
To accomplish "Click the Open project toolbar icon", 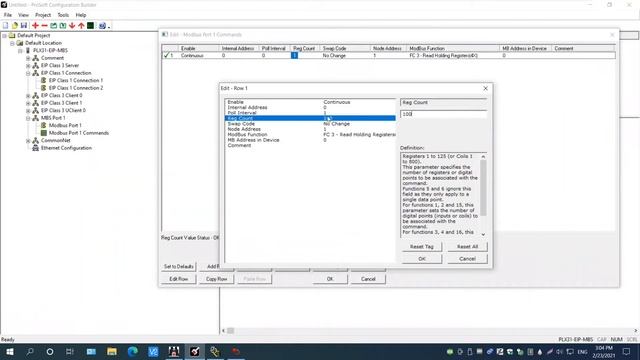I will click(15, 25).
